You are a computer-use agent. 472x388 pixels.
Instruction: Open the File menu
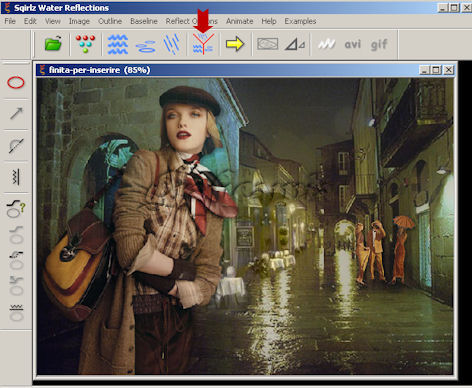[10, 21]
